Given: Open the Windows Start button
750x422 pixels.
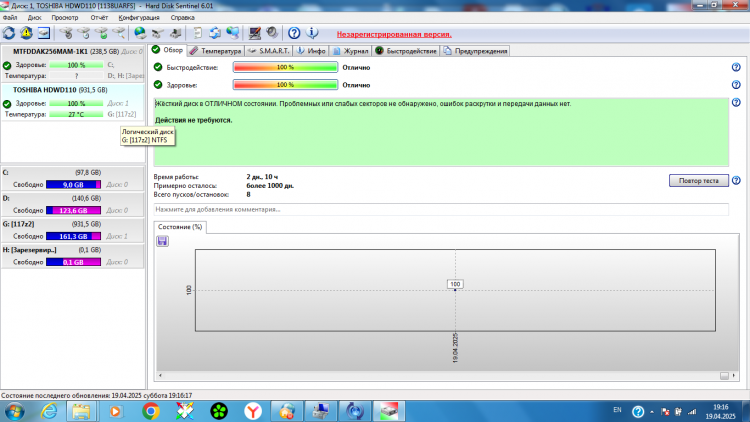Looking at the screenshot, I should click(14, 411).
